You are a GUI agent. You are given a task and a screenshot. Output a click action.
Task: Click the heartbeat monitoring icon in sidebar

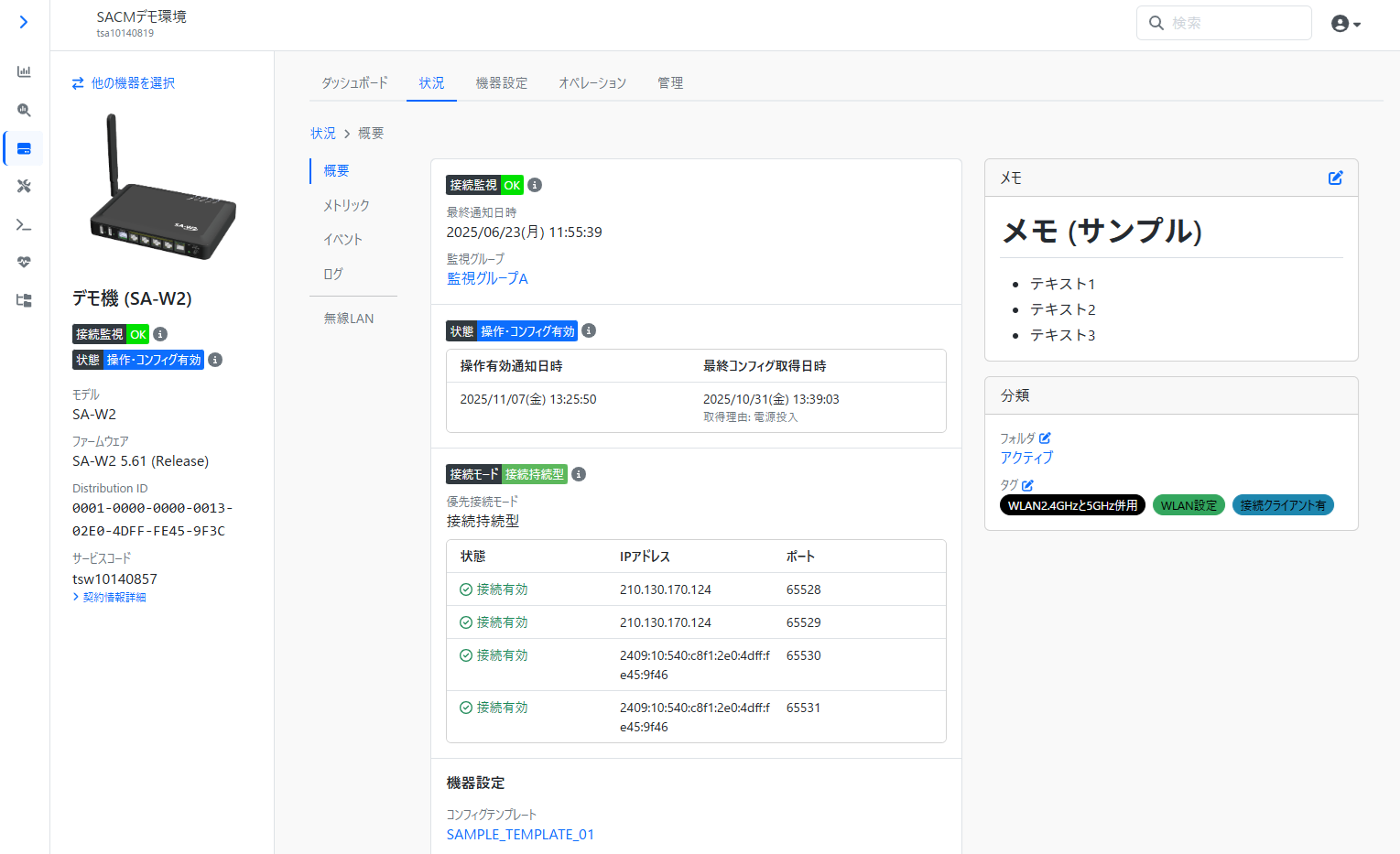(24, 263)
